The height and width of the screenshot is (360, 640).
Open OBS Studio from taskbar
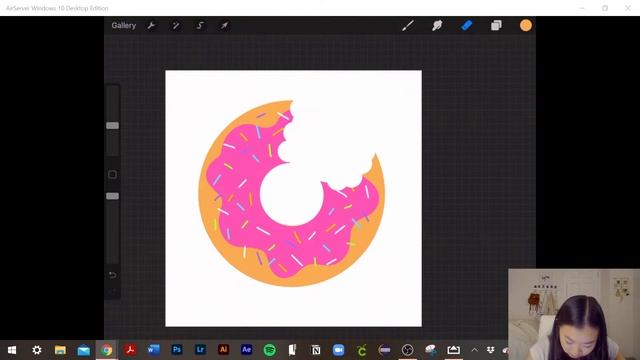[x=407, y=350]
